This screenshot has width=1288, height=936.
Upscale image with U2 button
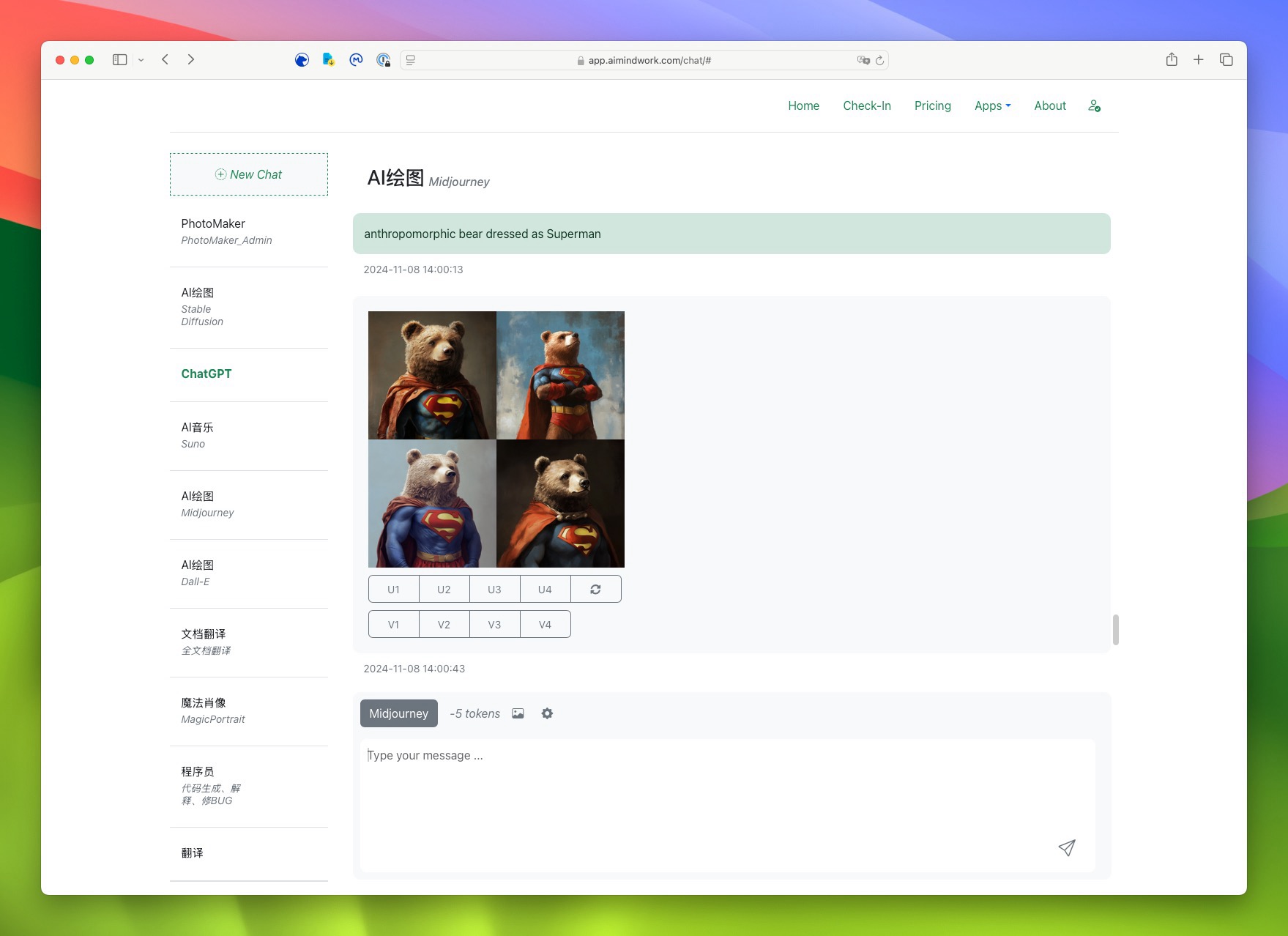444,589
